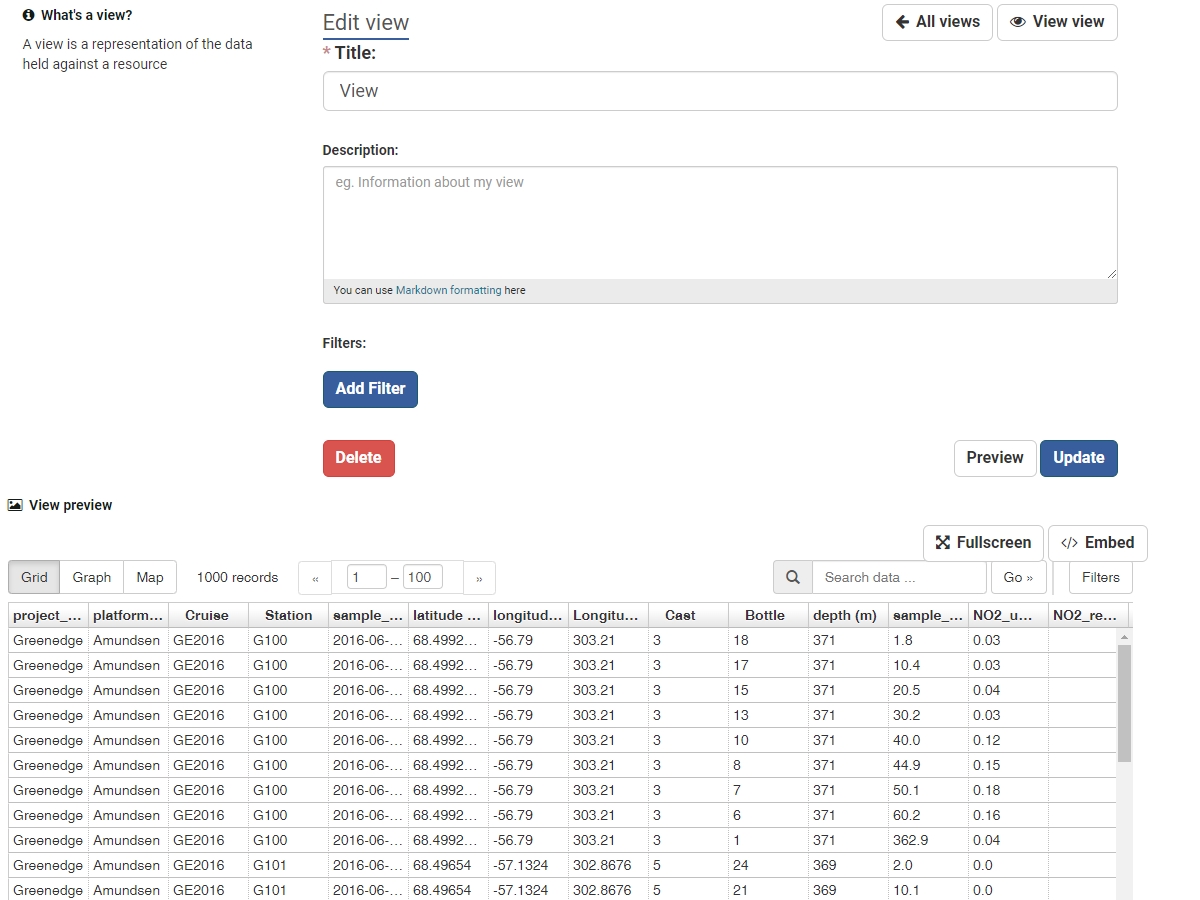
Task: Click the Add Filter button
Action: click(370, 389)
